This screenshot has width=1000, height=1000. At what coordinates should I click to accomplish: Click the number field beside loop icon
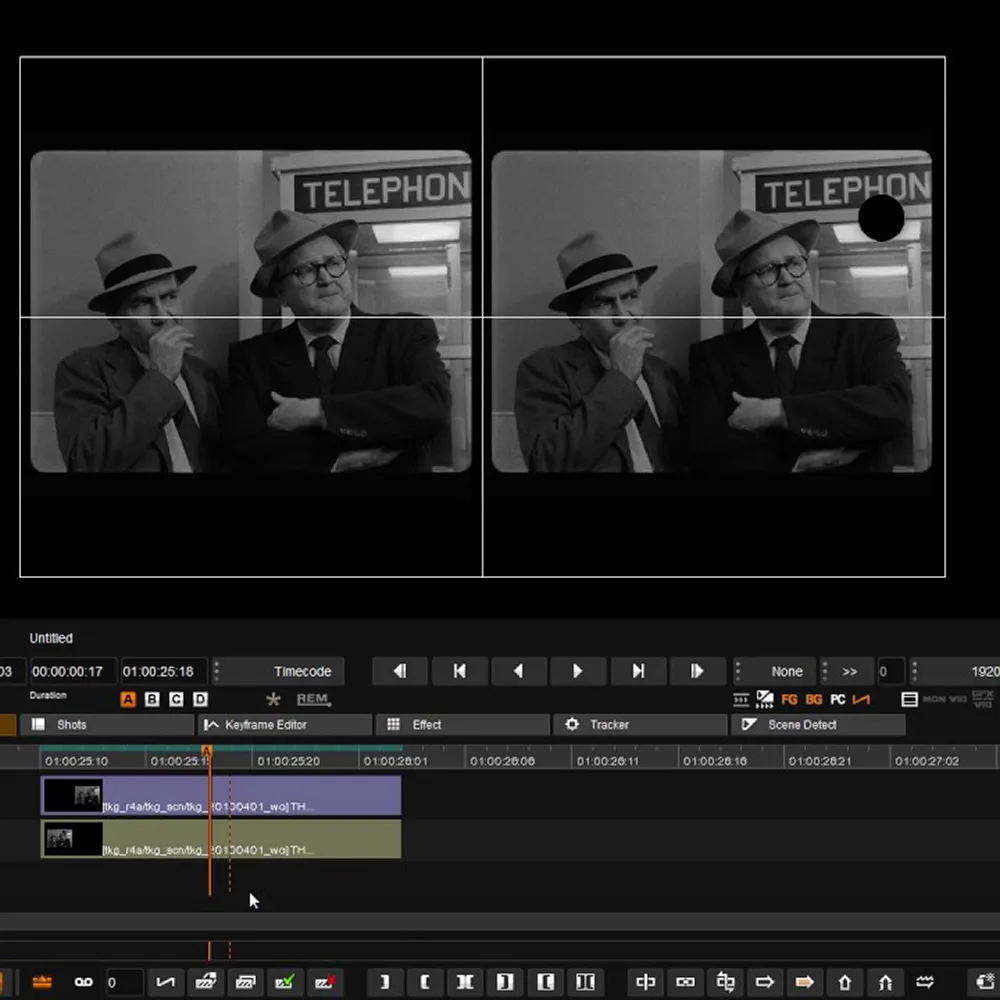124,982
